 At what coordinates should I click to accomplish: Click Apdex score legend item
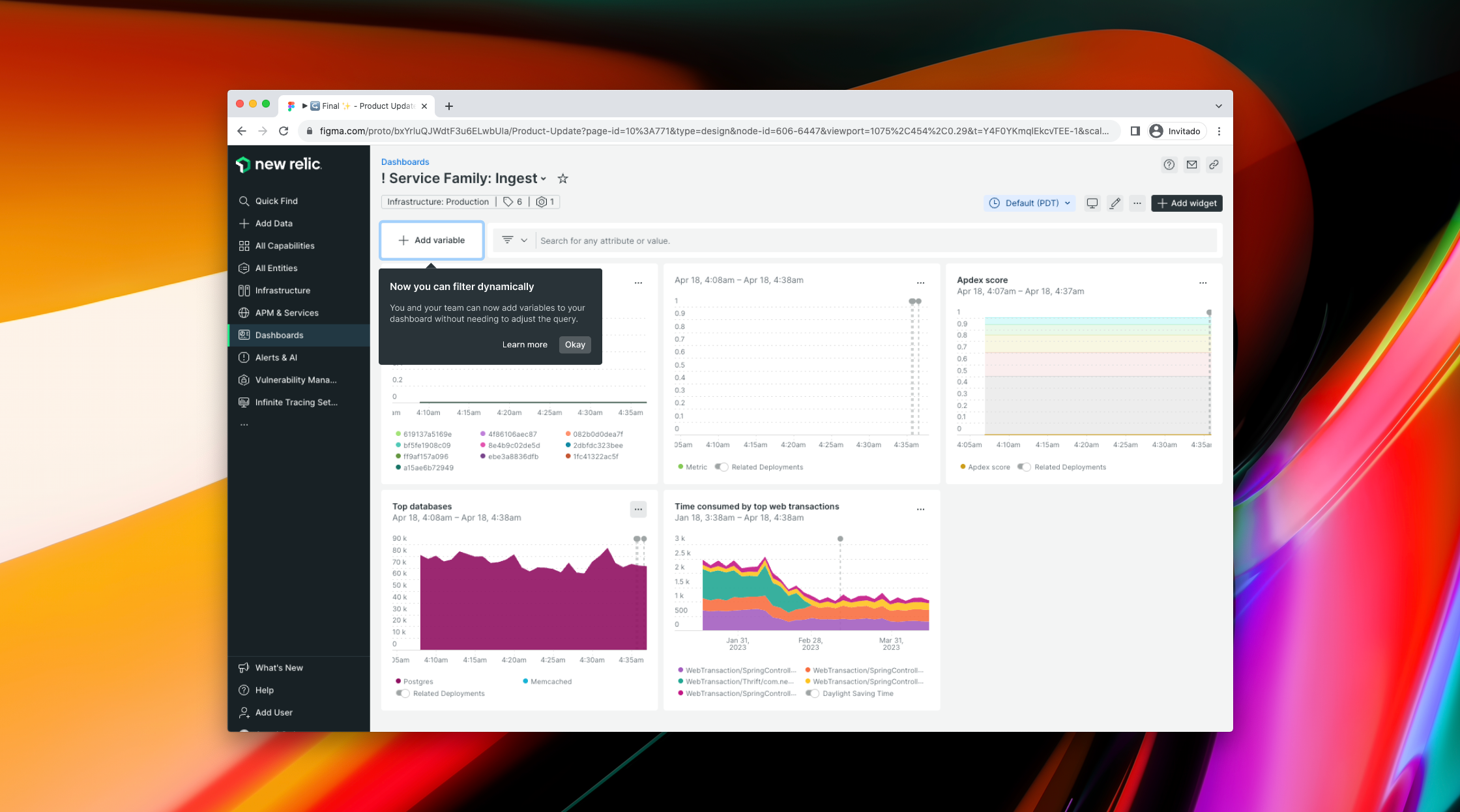coord(985,467)
